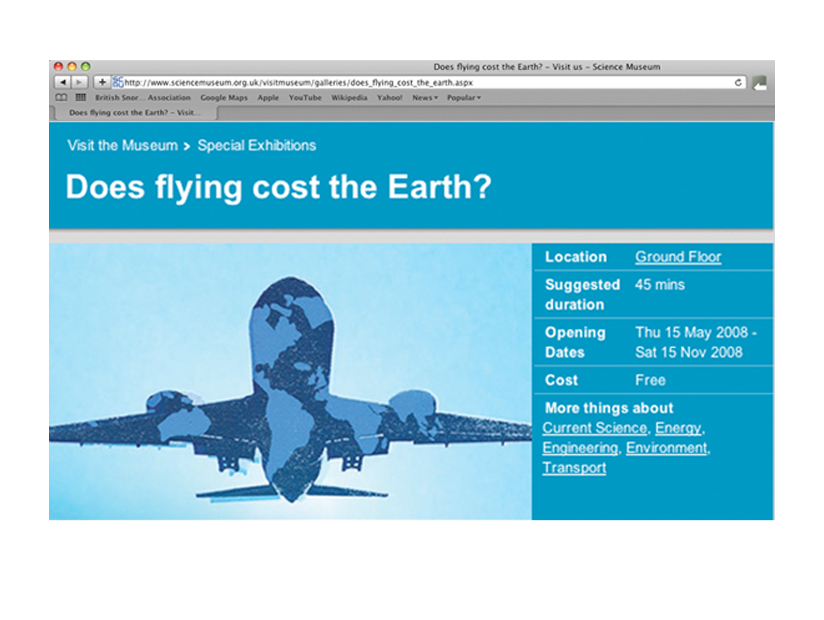824x620 pixels.
Task: Click the URL address field
Action: pos(428,82)
